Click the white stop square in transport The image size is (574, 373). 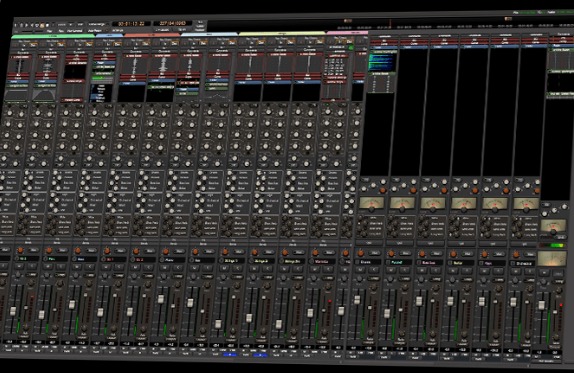(47, 25)
